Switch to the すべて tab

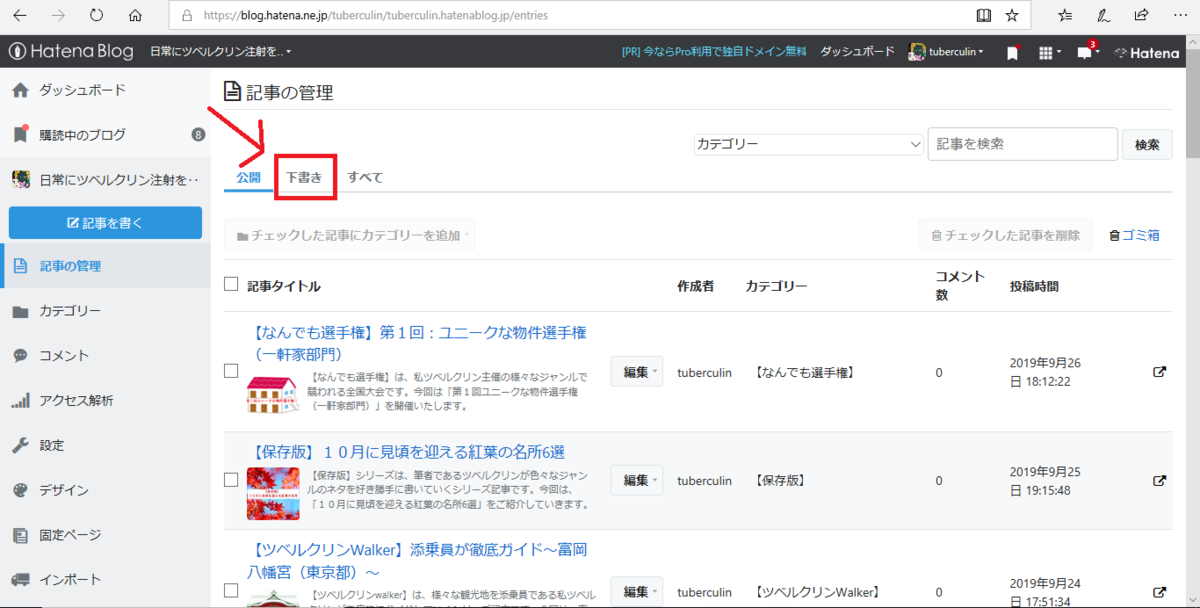pyautogui.click(x=365, y=176)
